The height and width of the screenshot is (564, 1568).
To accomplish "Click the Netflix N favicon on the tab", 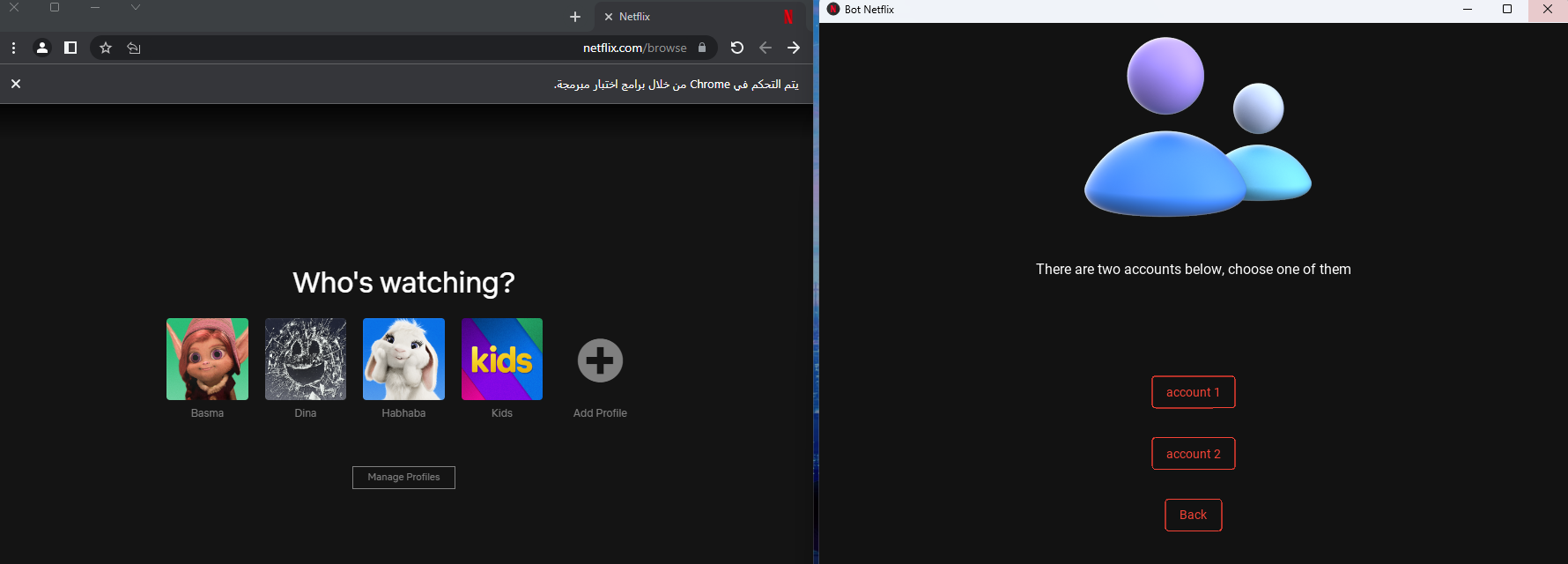I will pyautogui.click(x=788, y=17).
